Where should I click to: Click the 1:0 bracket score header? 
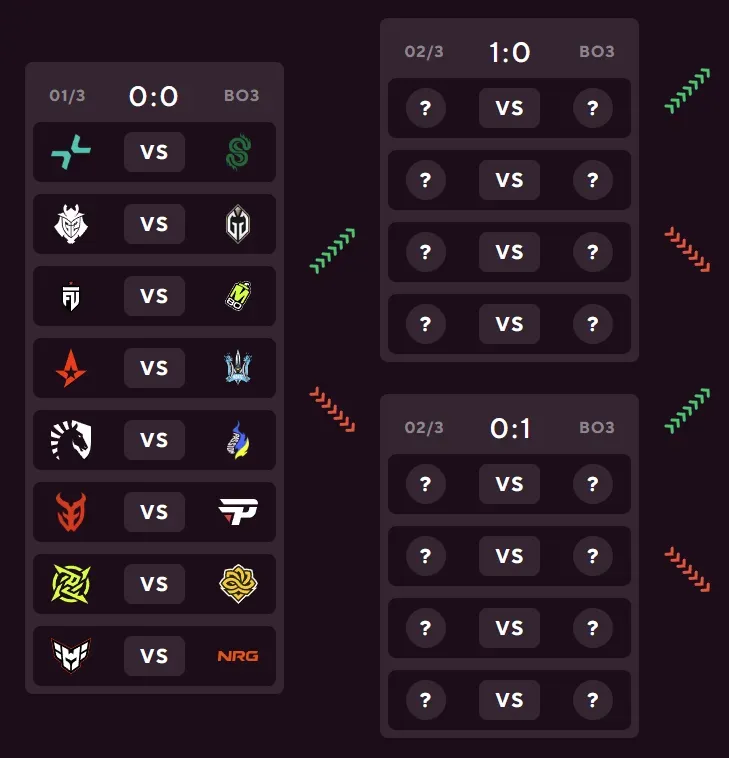pos(509,52)
